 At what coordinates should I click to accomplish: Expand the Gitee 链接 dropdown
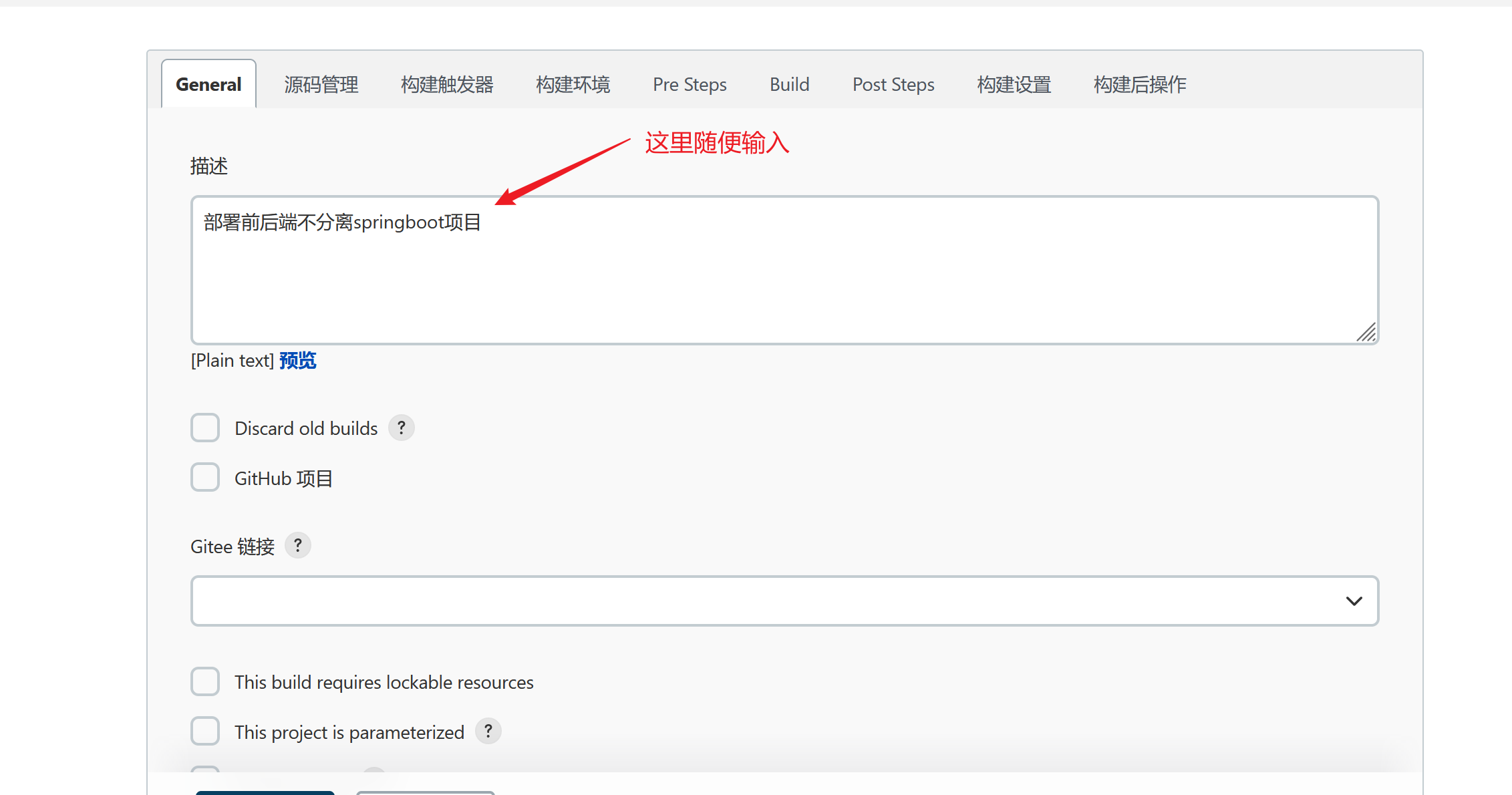pyautogui.click(x=785, y=601)
